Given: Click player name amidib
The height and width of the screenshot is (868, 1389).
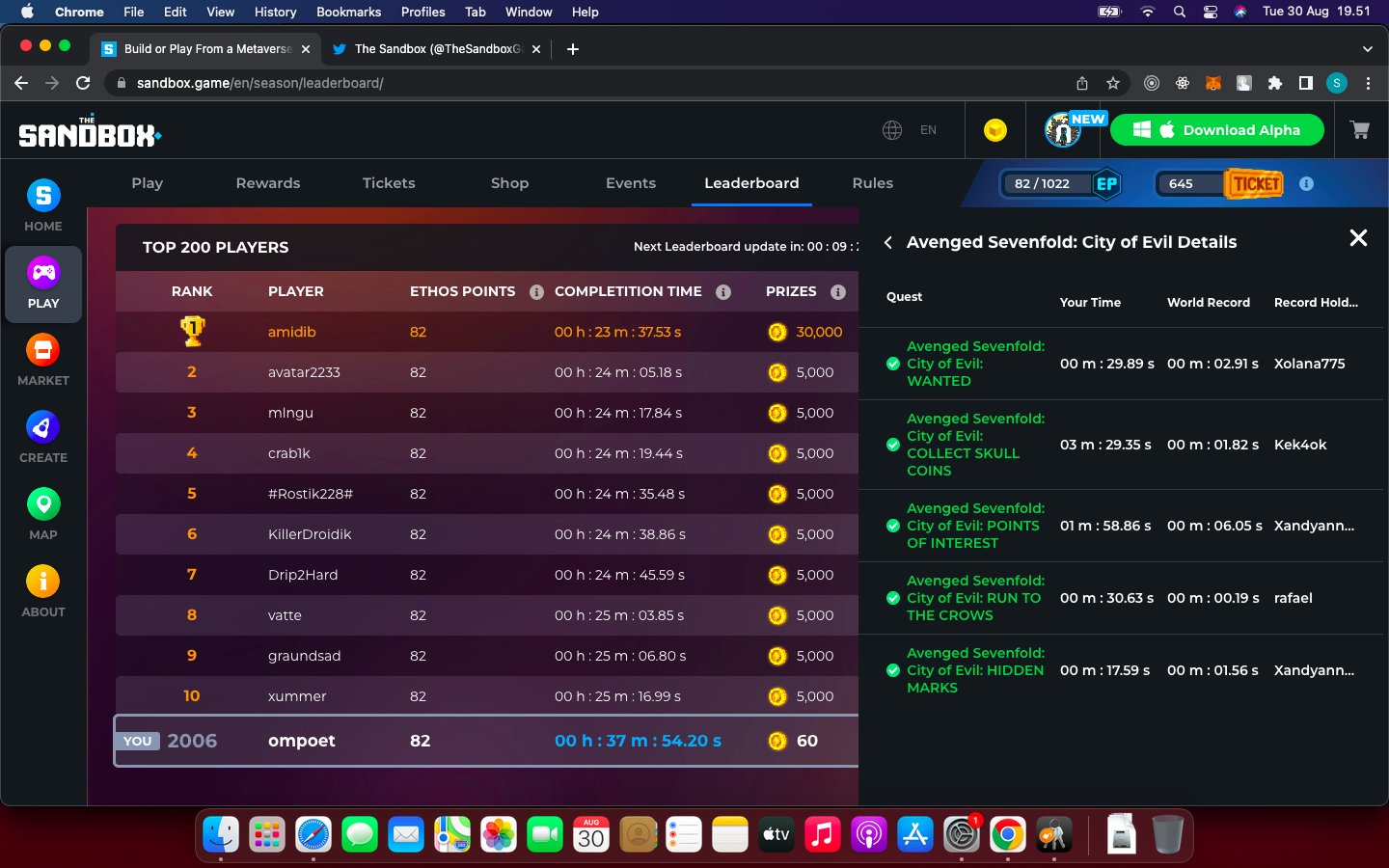Looking at the screenshot, I should (292, 332).
